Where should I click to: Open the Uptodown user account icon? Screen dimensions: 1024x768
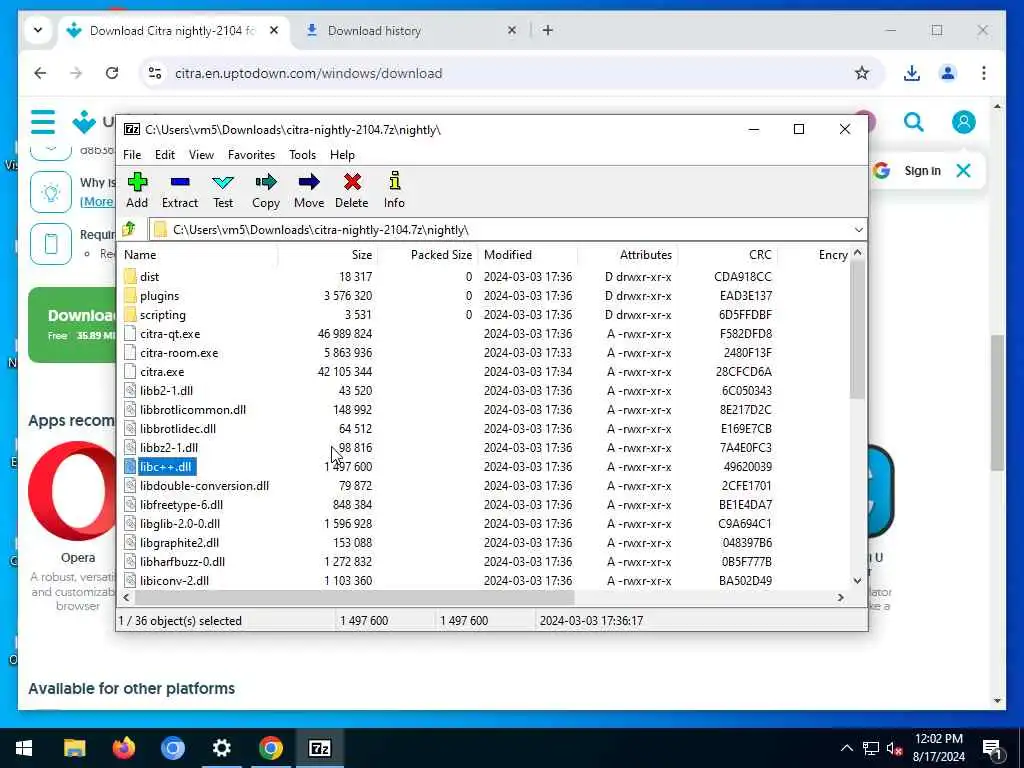(x=963, y=122)
